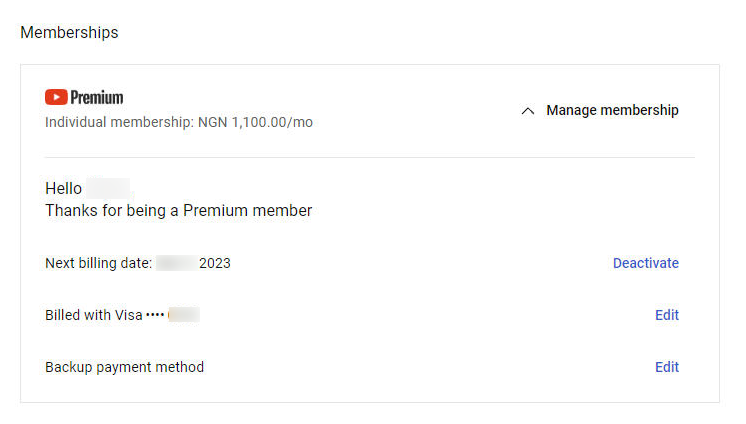Deactivate the Premium membership
The width and height of the screenshot is (746, 424).
pos(646,263)
